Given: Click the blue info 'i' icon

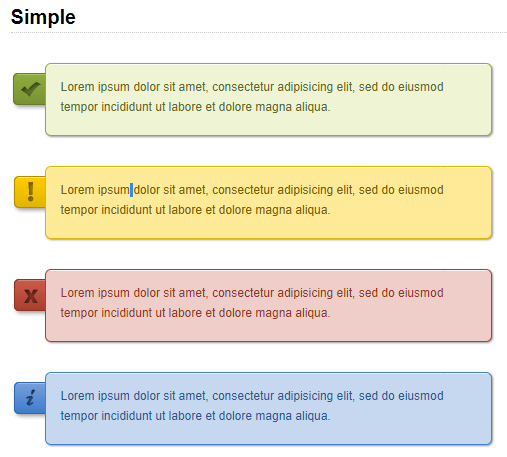Looking at the screenshot, I should pyautogui.click(x=30, y=398).
